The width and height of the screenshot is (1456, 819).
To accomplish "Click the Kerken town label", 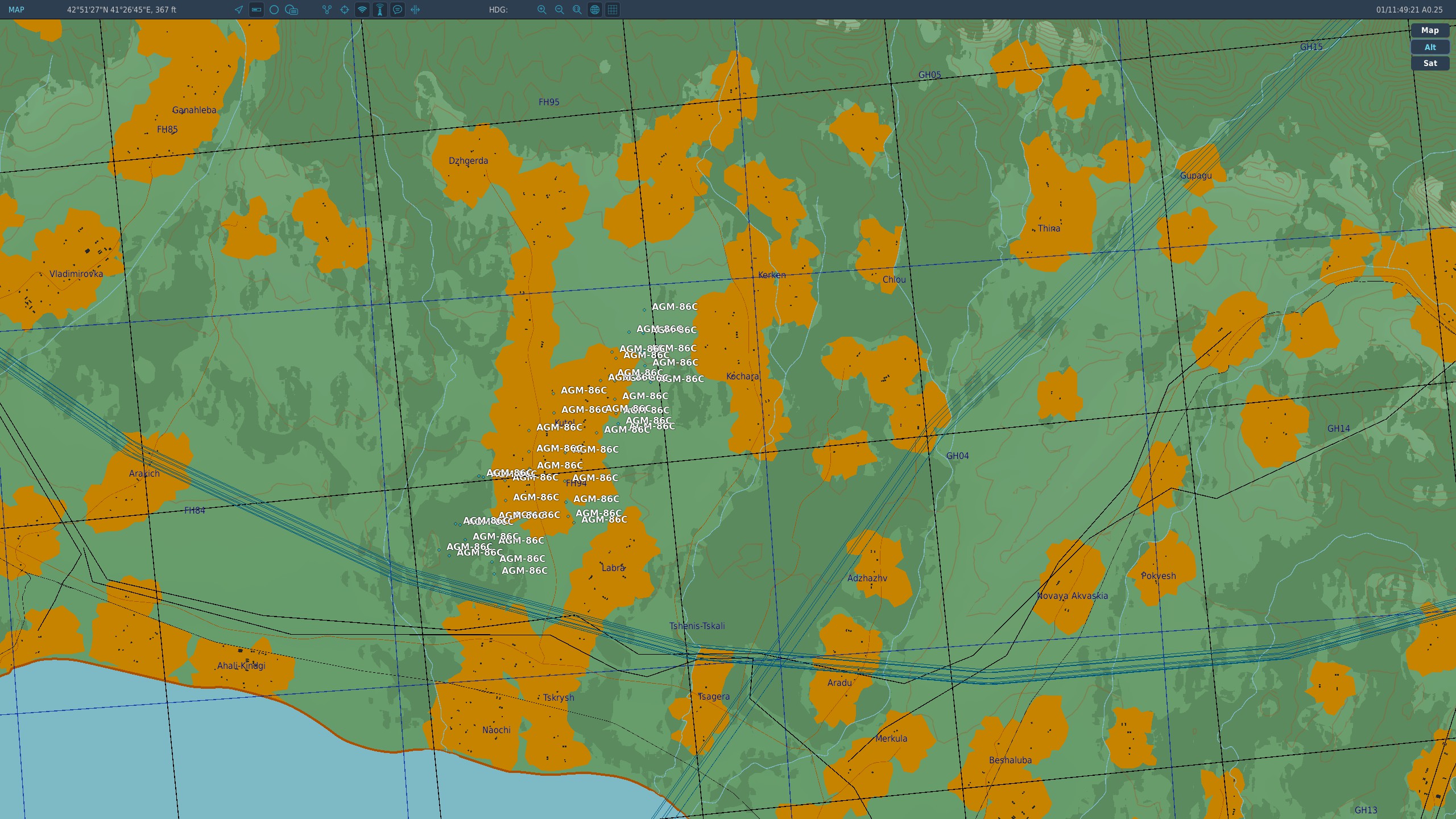I will click(x=772, y=275).
